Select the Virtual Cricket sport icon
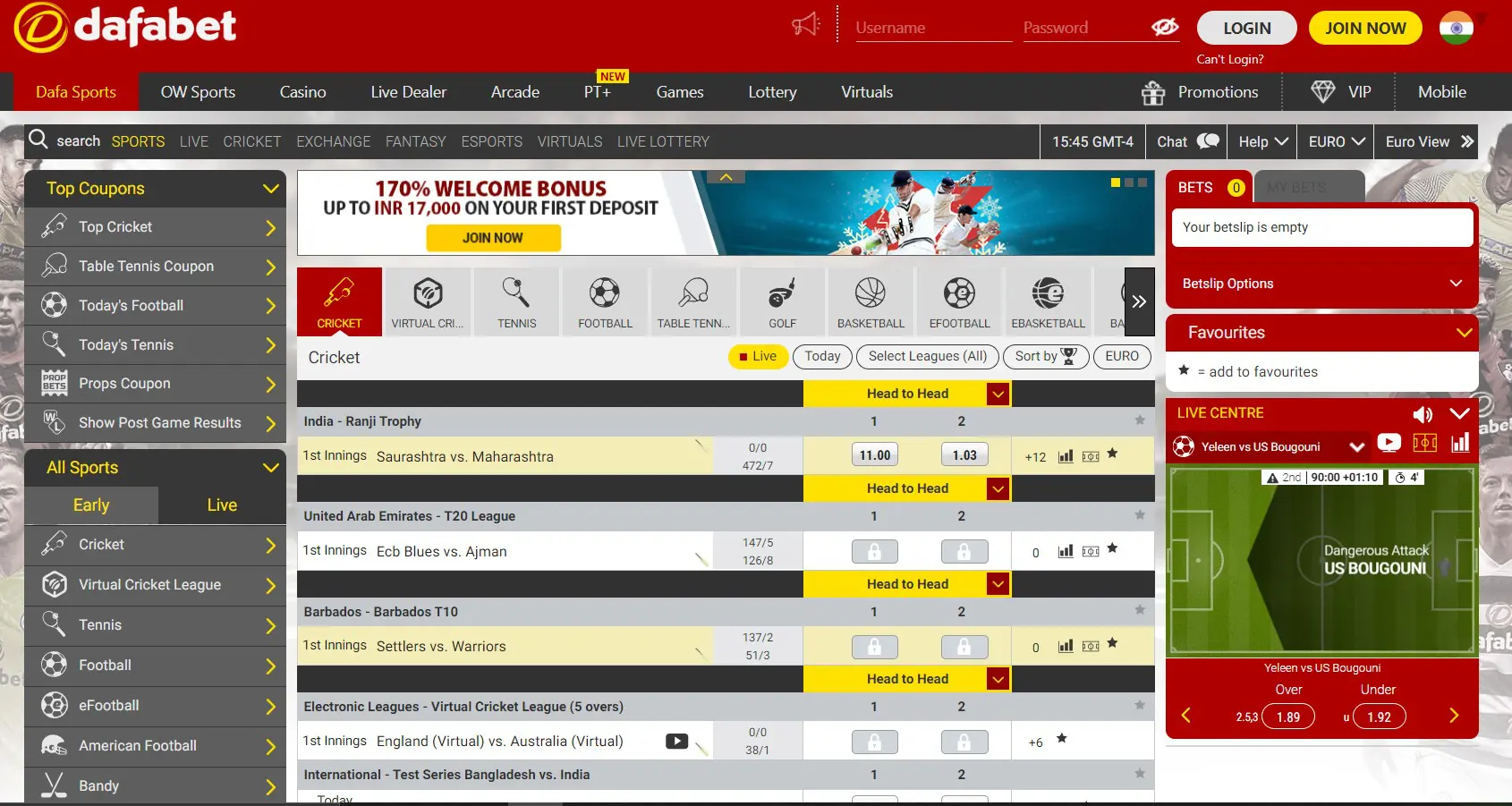Image resolution: width=1512 pixels, height=806 pixels. pos(428,301)
